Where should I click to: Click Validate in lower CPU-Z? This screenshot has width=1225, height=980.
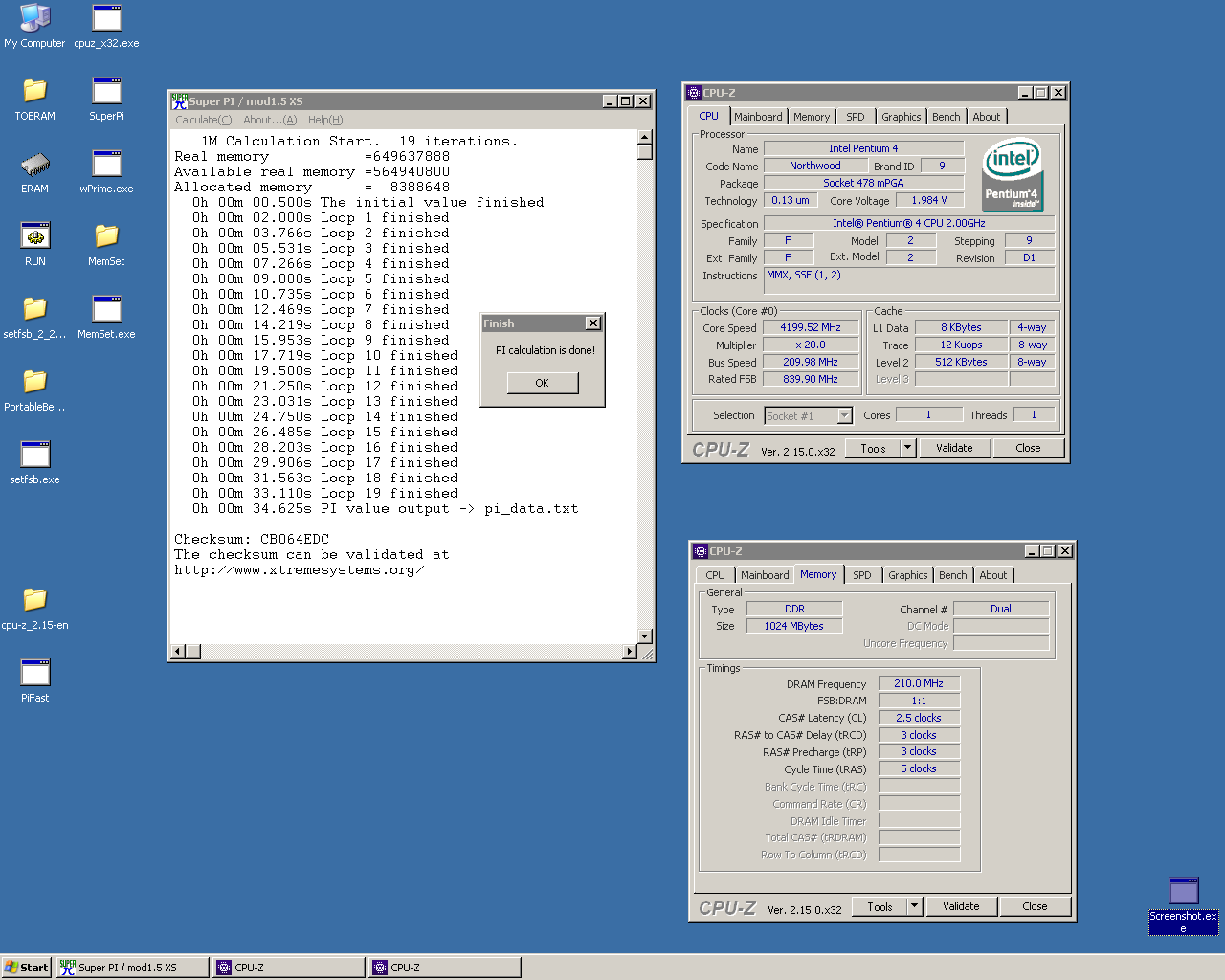(x=962, y=906)
